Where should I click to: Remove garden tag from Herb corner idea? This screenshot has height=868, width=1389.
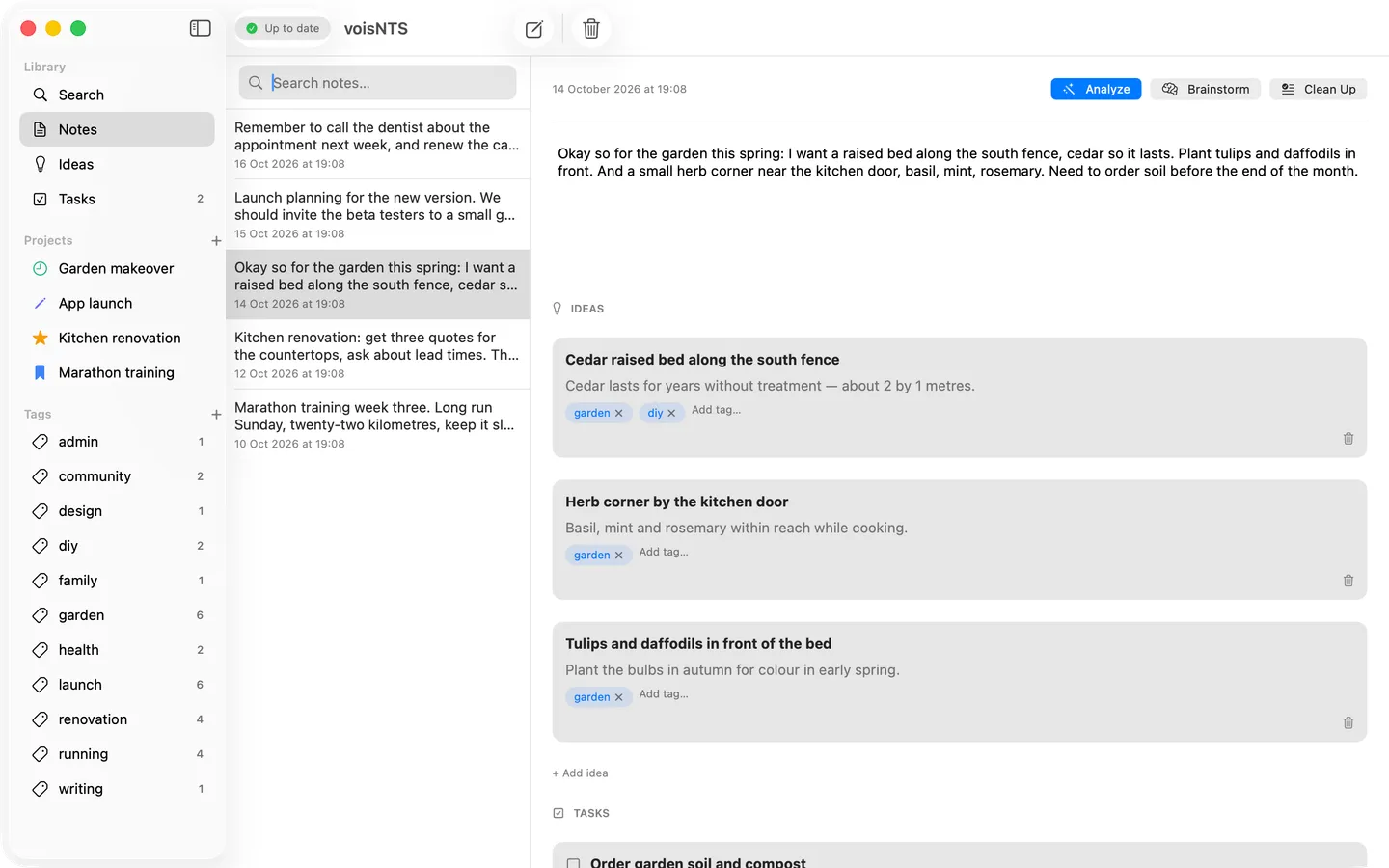619,556
